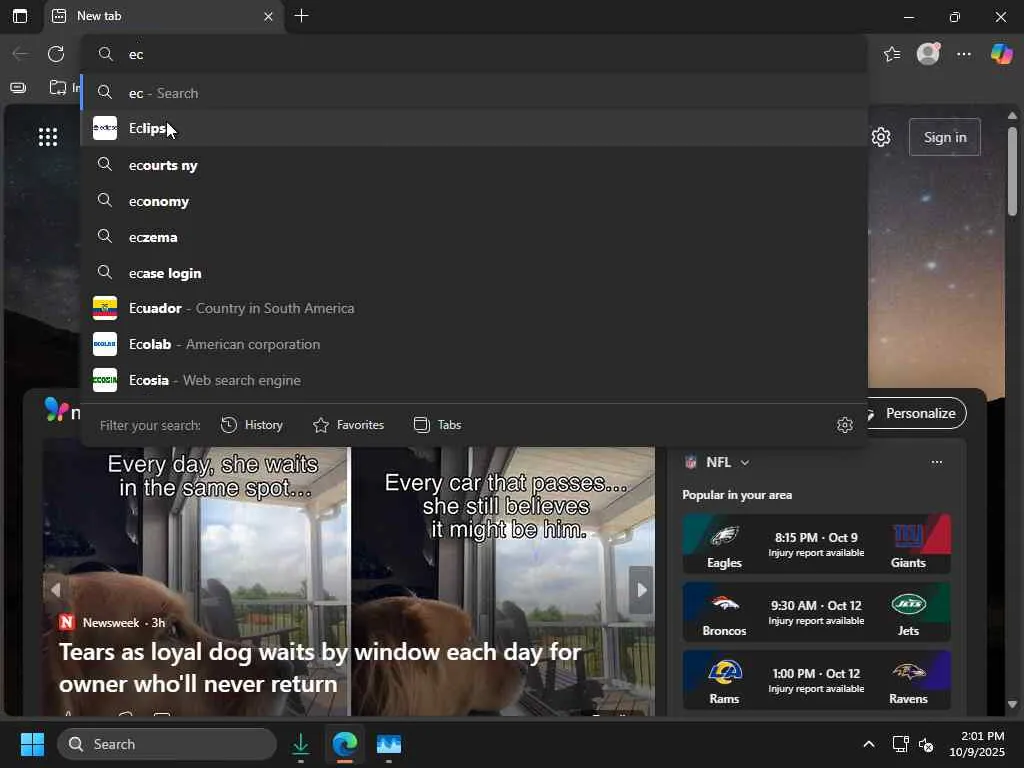Click the taskbar Search box
Image resolution: width=1024 pixels, height=768 pixels.
point(167,744)
